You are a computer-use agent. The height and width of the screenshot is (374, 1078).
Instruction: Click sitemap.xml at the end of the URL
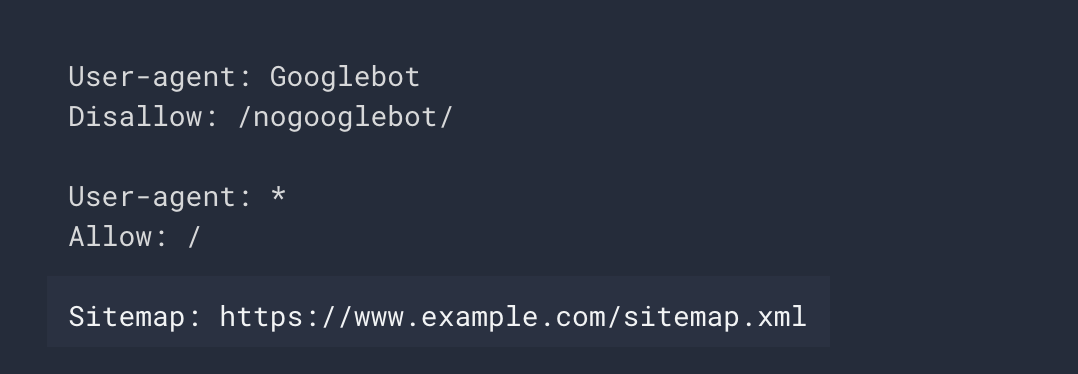pos(715,317)
